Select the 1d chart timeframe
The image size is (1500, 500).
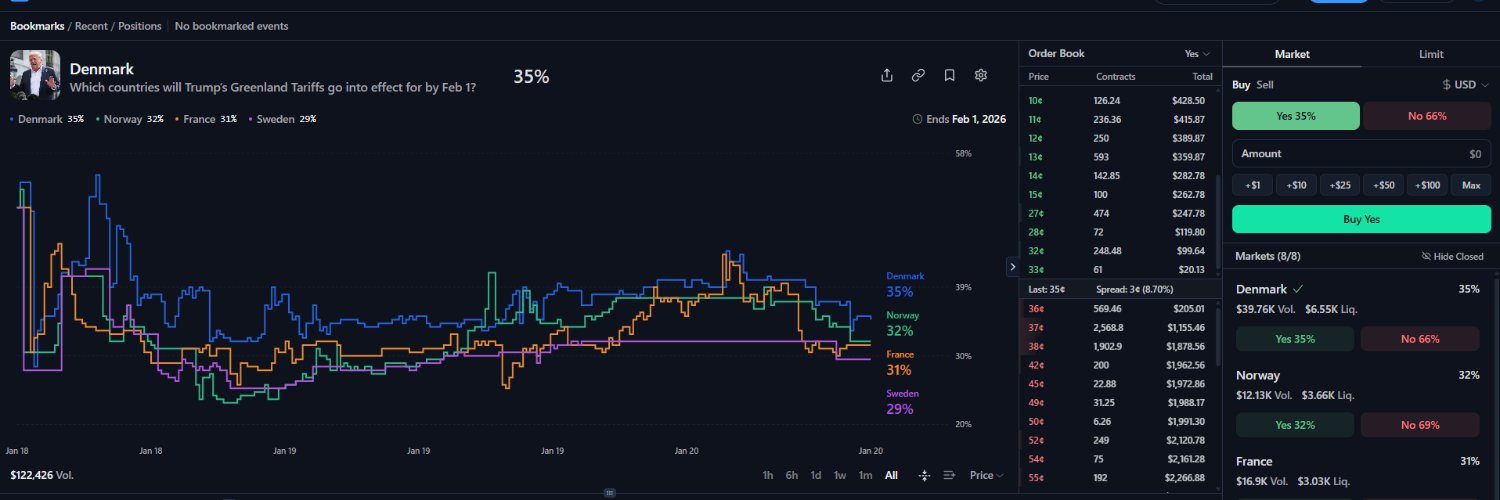click(x=816, y=475)
